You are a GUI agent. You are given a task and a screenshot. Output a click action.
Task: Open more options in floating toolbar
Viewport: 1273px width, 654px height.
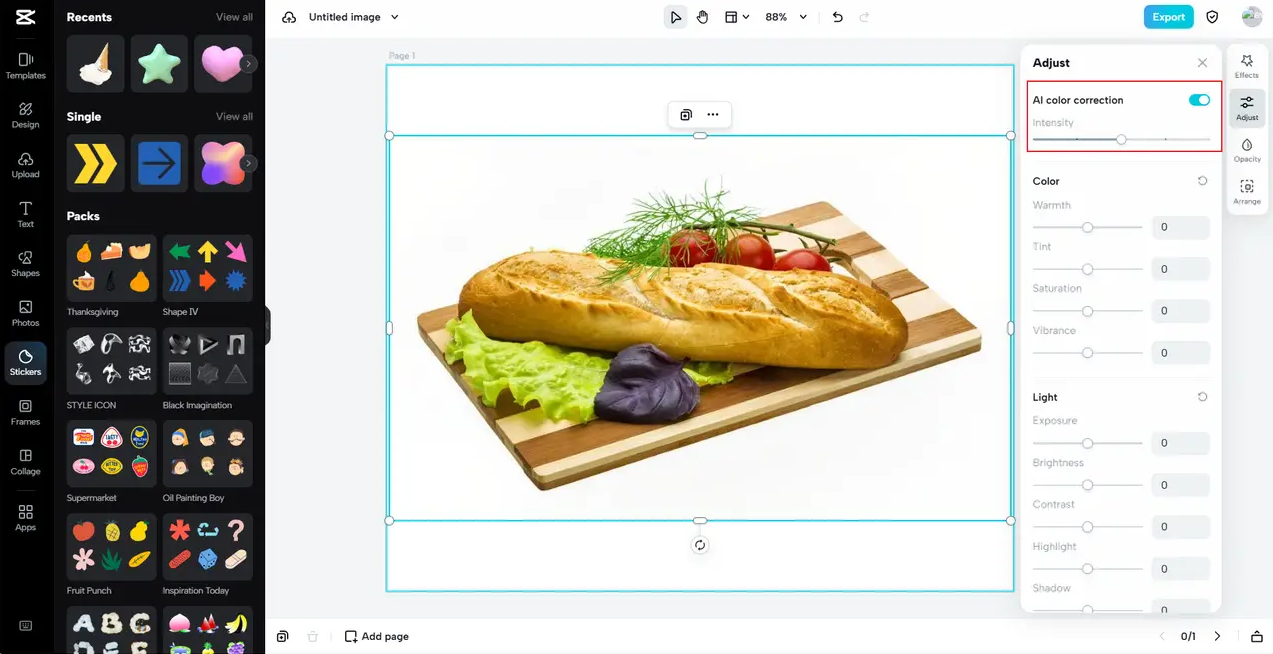[713, 115]
